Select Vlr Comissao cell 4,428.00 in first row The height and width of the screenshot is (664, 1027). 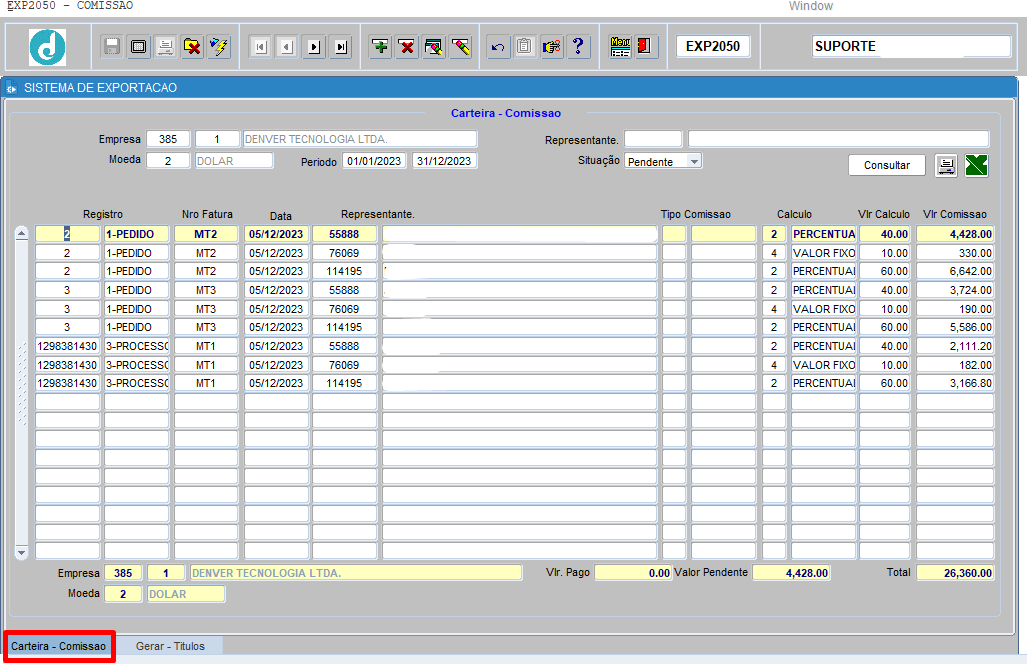click(x=955, y=234)
